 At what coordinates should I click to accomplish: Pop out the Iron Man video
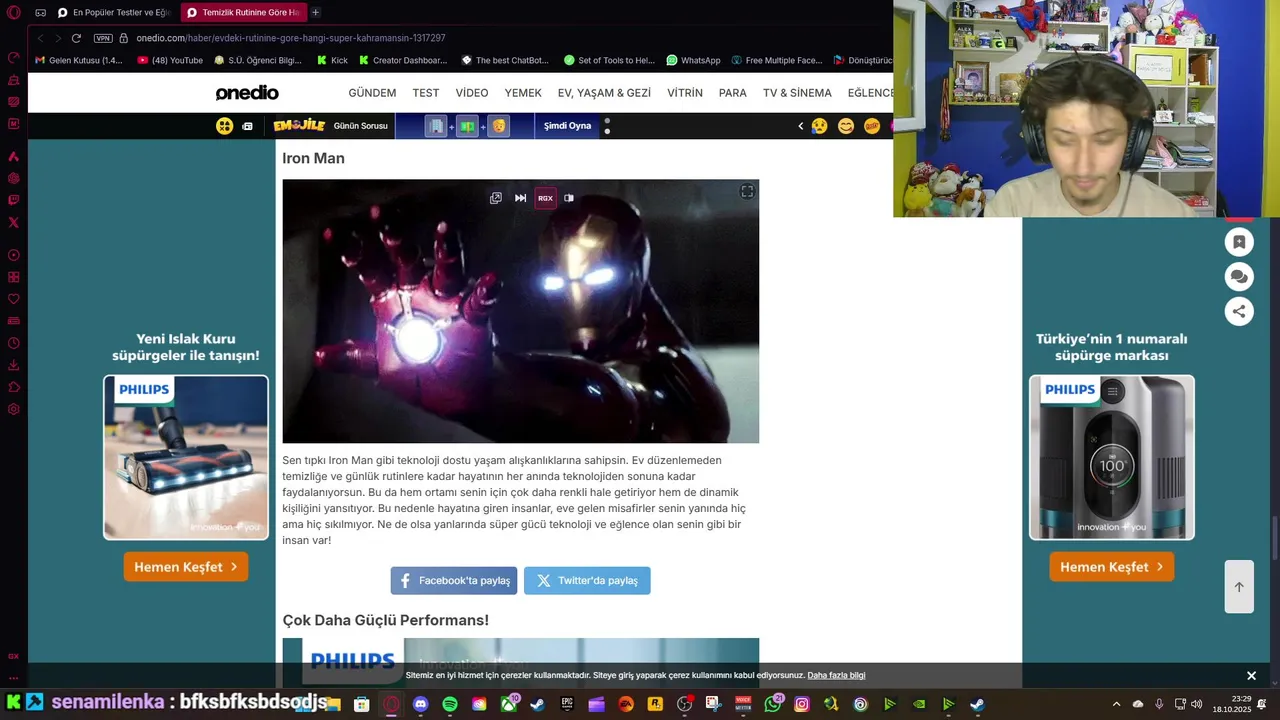tap(496, 198)
